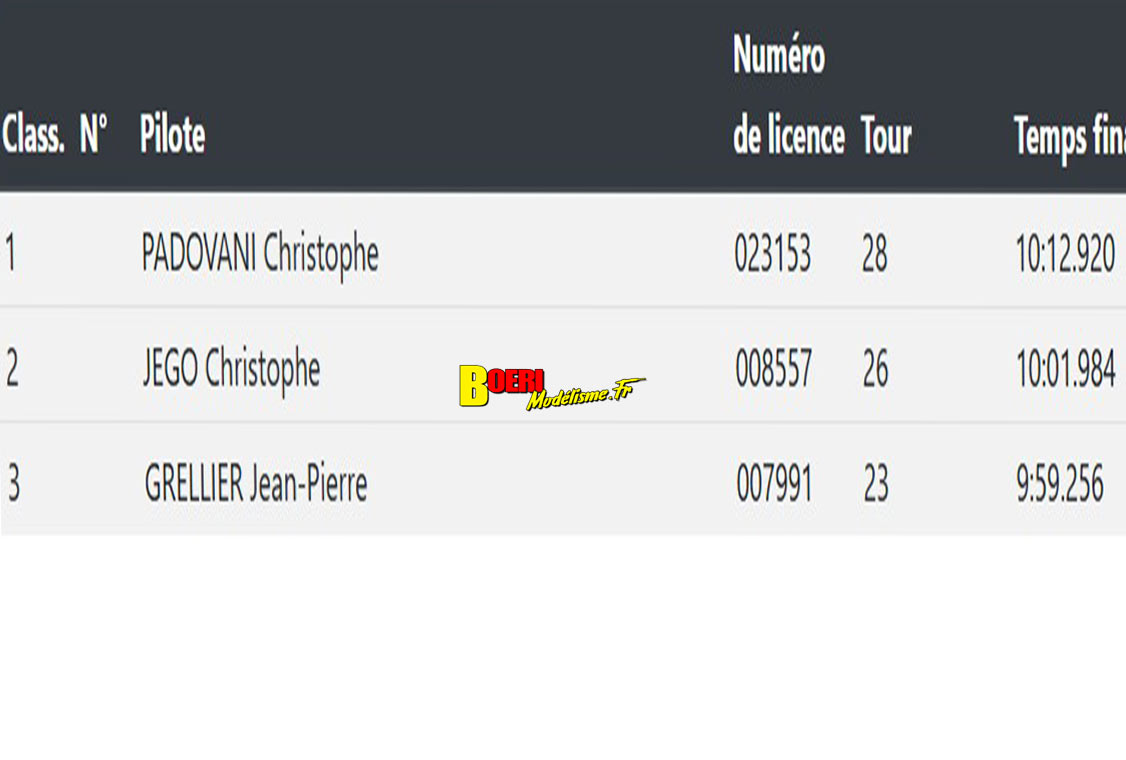The height and width of the screenshot is (760, 1126).
Task: Select licence number 023153
Action: [772, 255]
